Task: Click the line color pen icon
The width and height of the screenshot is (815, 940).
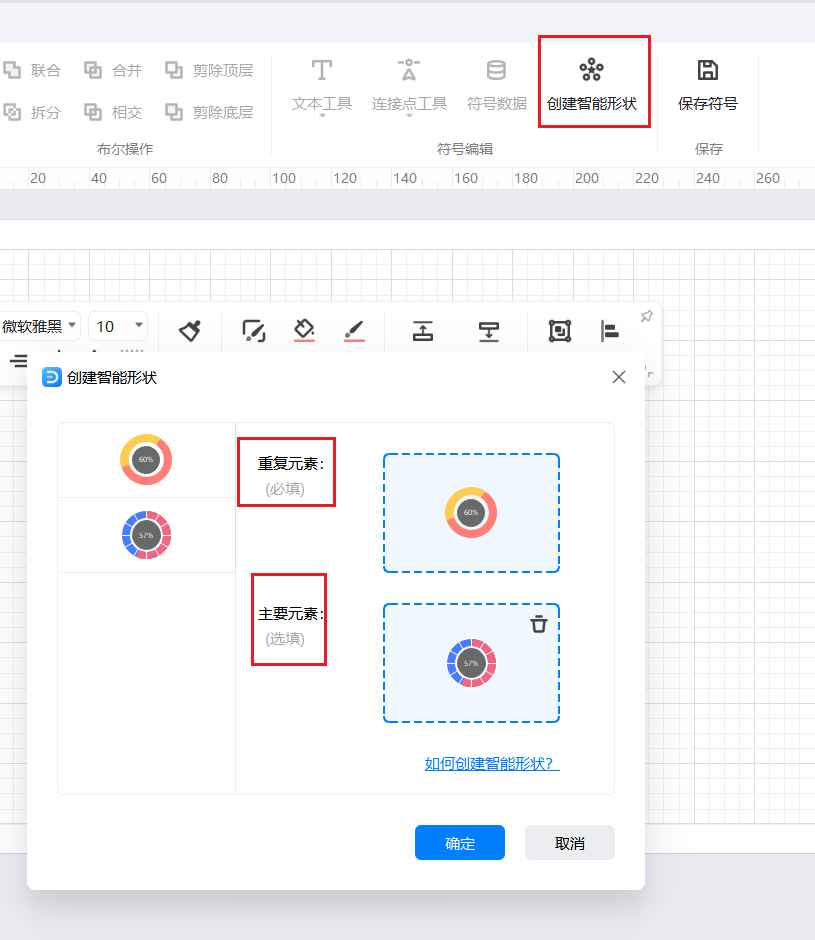Action: [354, 330]
